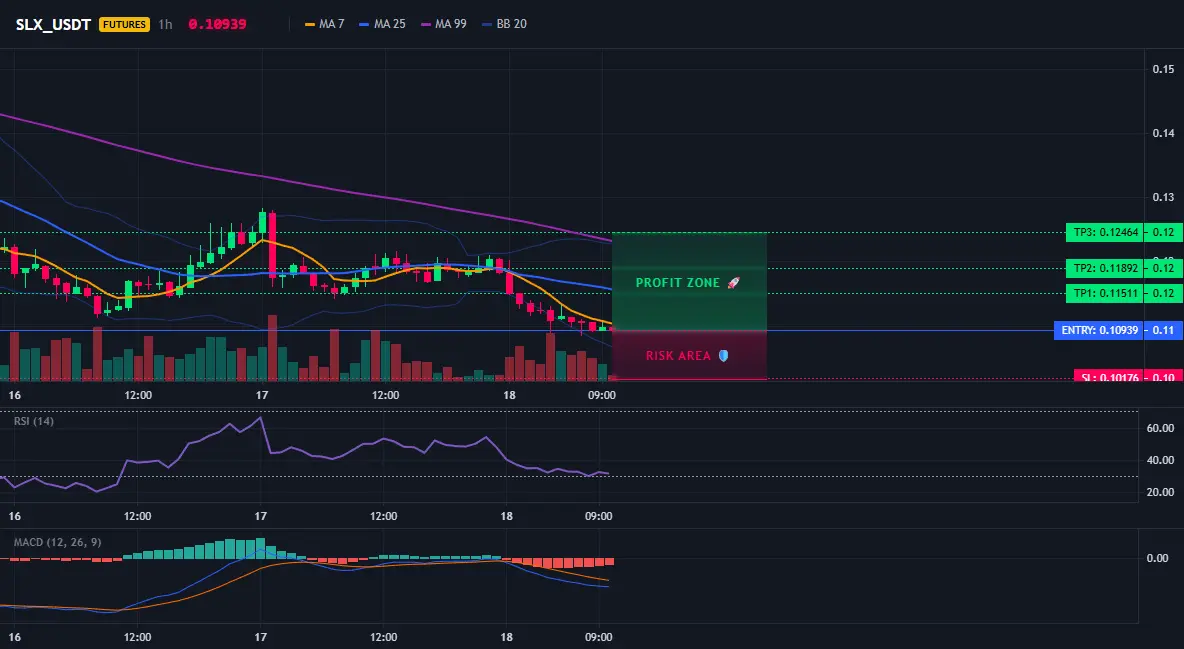Click the 0.15 price axis value
Viewport: 1184px width, 649px height.
click(x=1164, y=69)
